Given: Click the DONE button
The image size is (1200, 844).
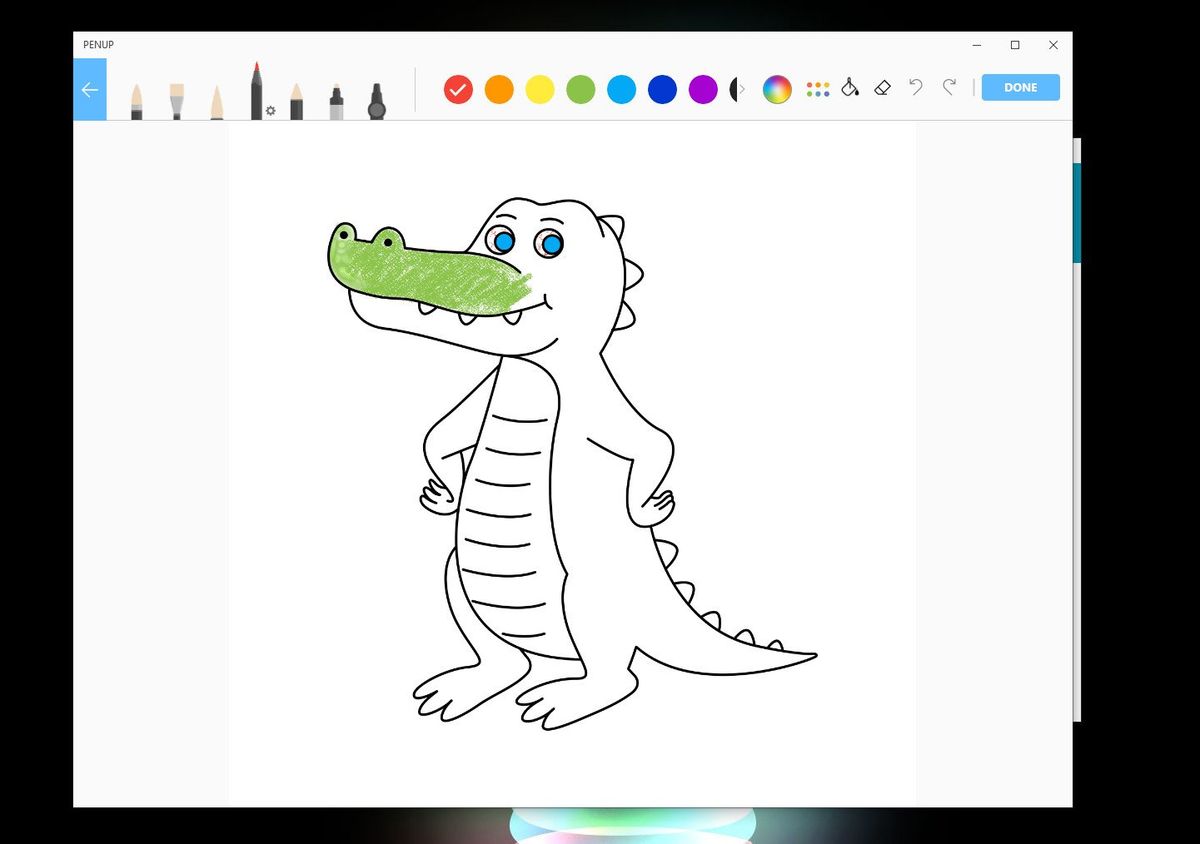Looking at the screenshot, I should point(1020,87).
